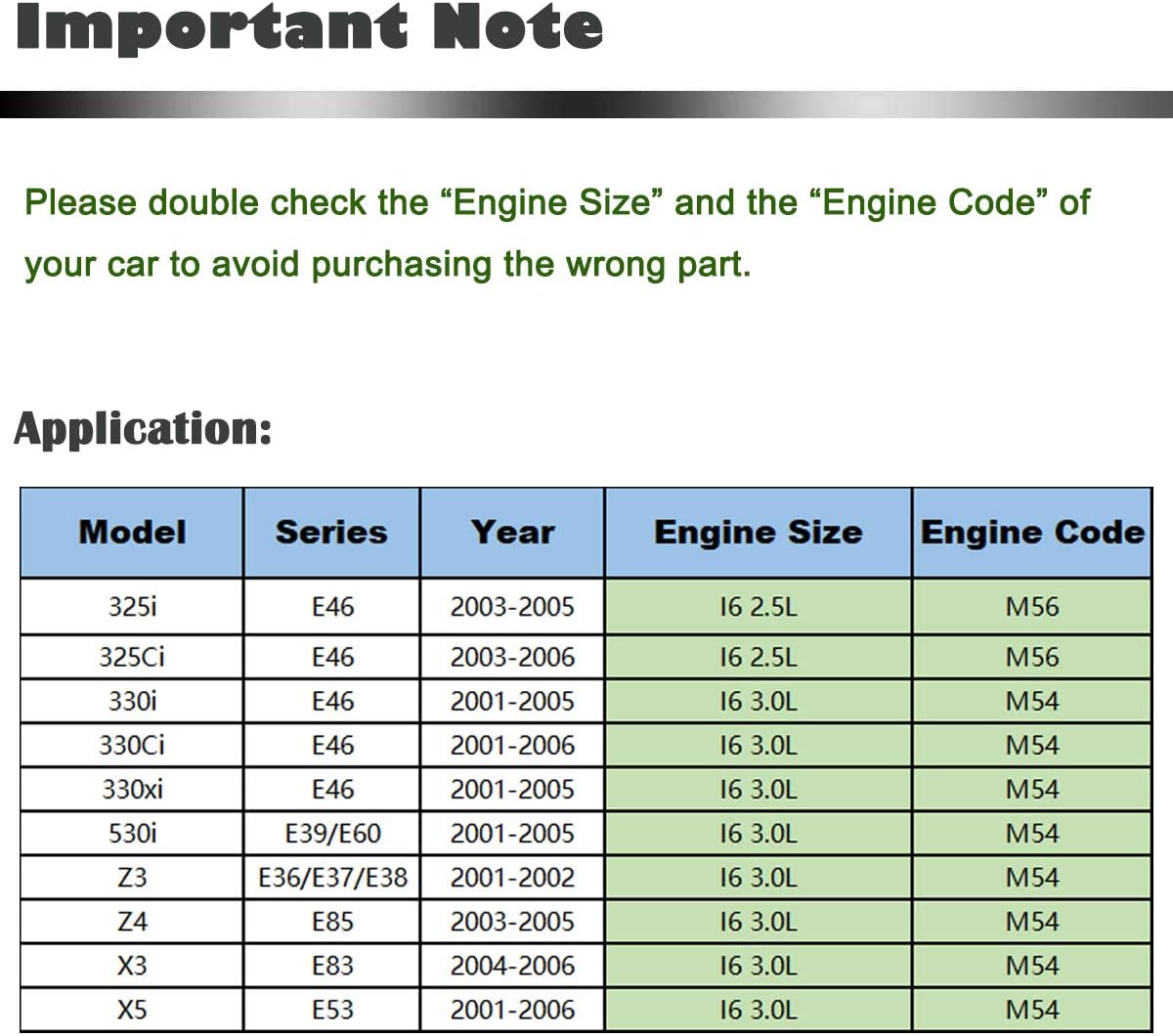Select the 530i model cell
This screenshot has height=1036, width=1173.
pos(132,834)
